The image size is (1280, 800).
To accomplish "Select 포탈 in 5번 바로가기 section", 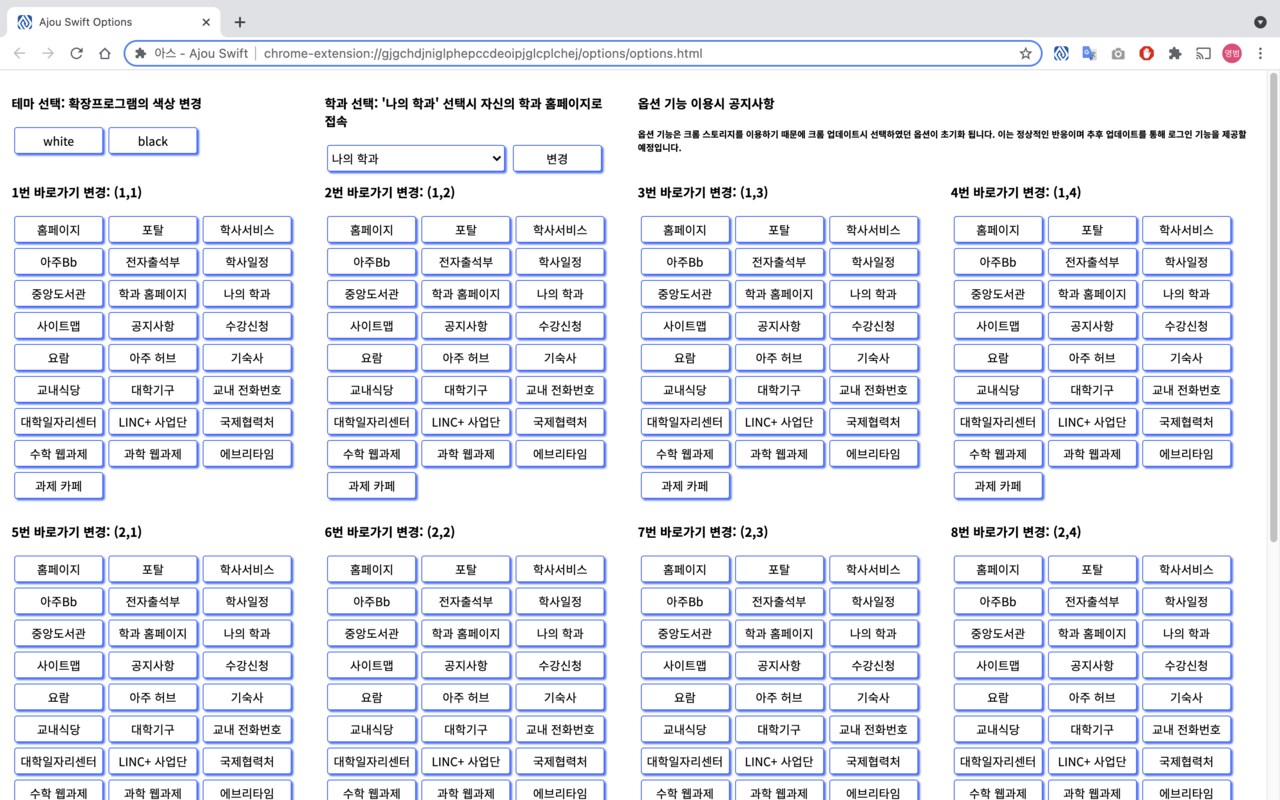I will (x=153, y=570).
